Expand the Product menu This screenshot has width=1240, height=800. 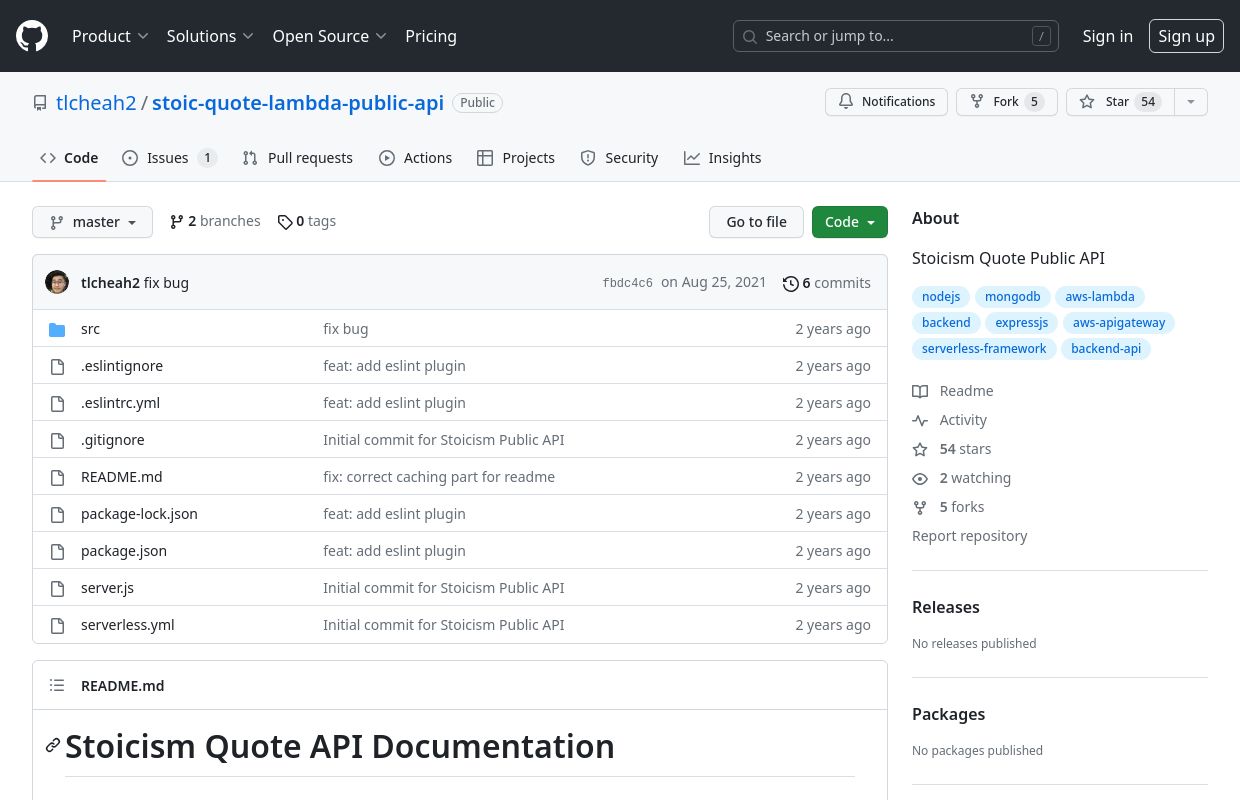tap(110, 36)
